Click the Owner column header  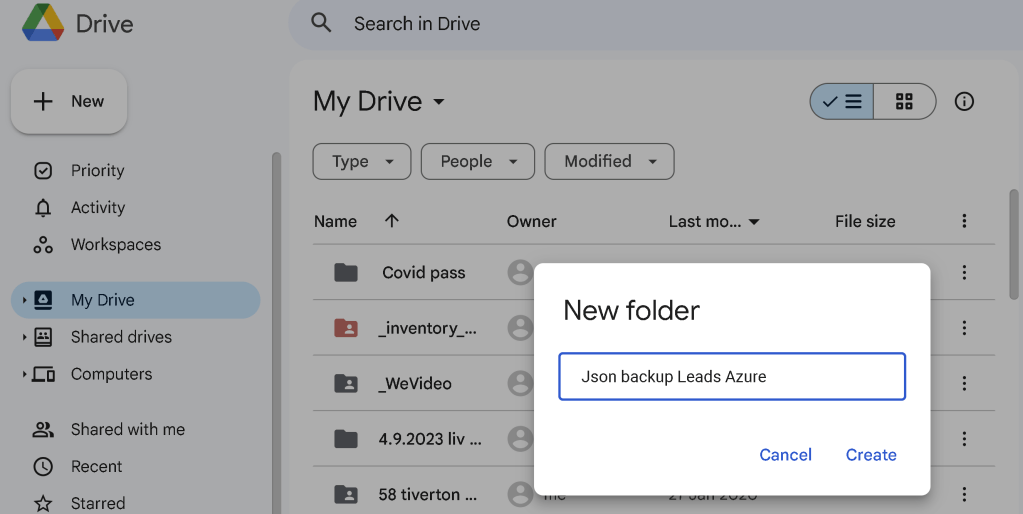tap(532, 222)
